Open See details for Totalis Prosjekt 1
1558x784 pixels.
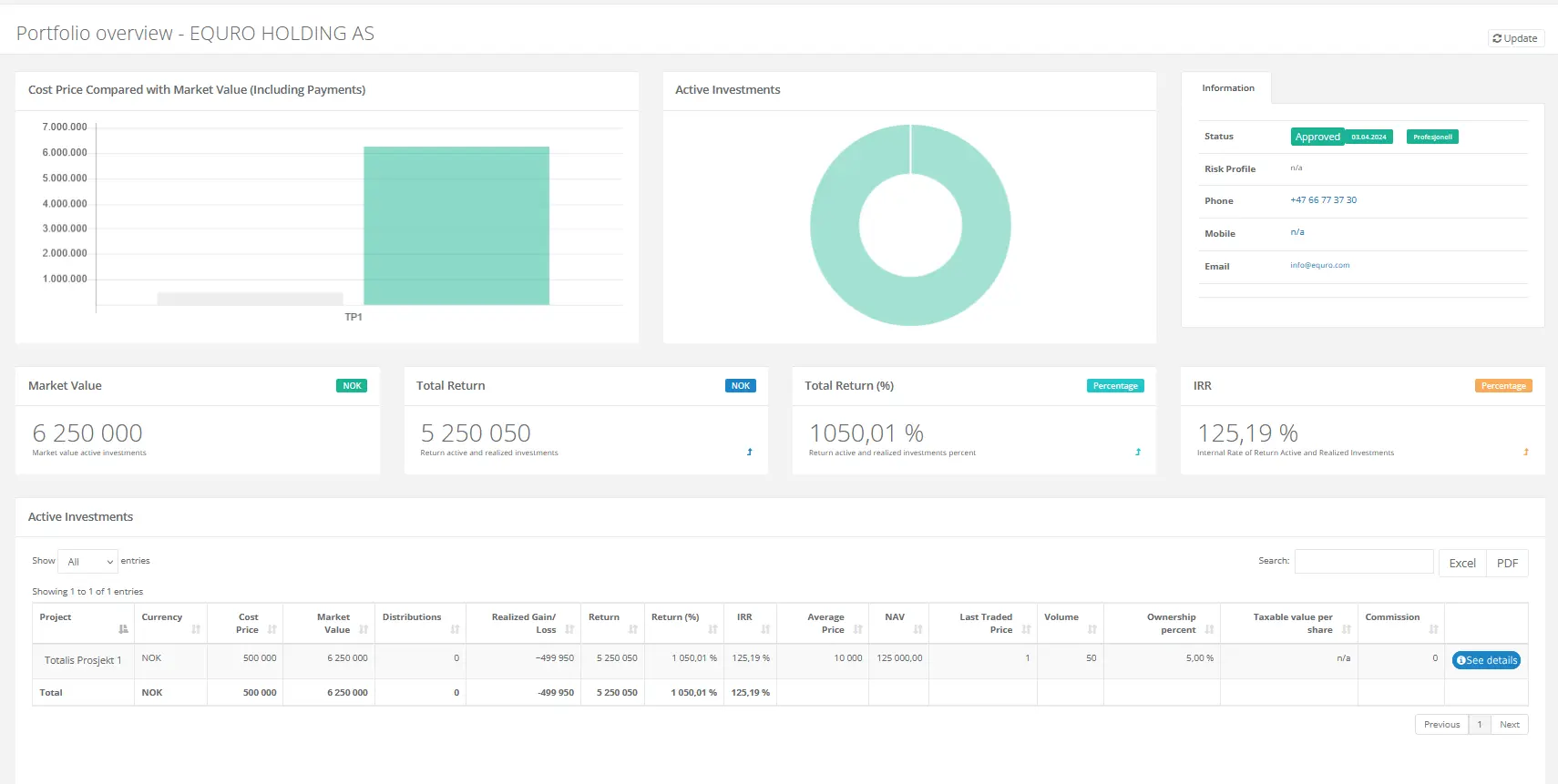(x=1486, y=660)
